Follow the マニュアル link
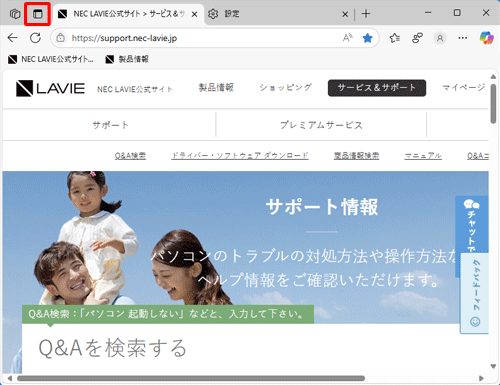Viewport: 500px width, 385px height. tap(423, 156)
